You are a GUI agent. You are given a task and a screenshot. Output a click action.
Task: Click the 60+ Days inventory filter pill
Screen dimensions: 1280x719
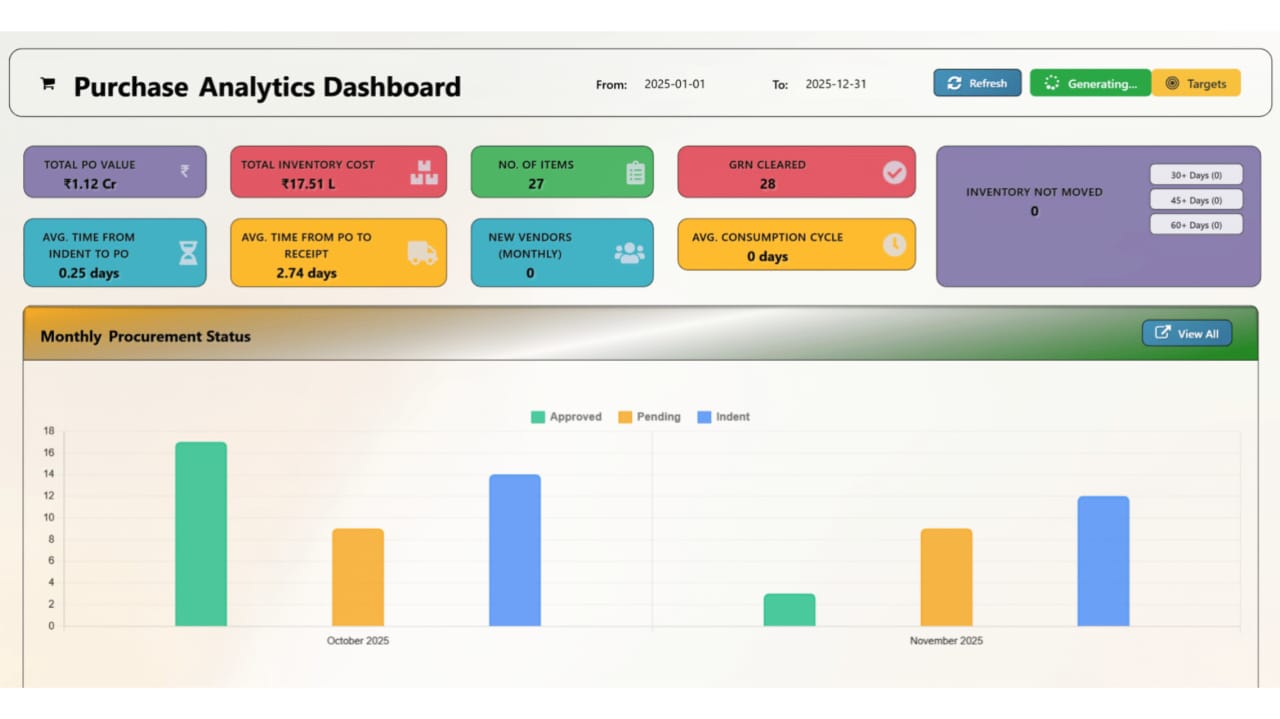(x=1196, y=224)
